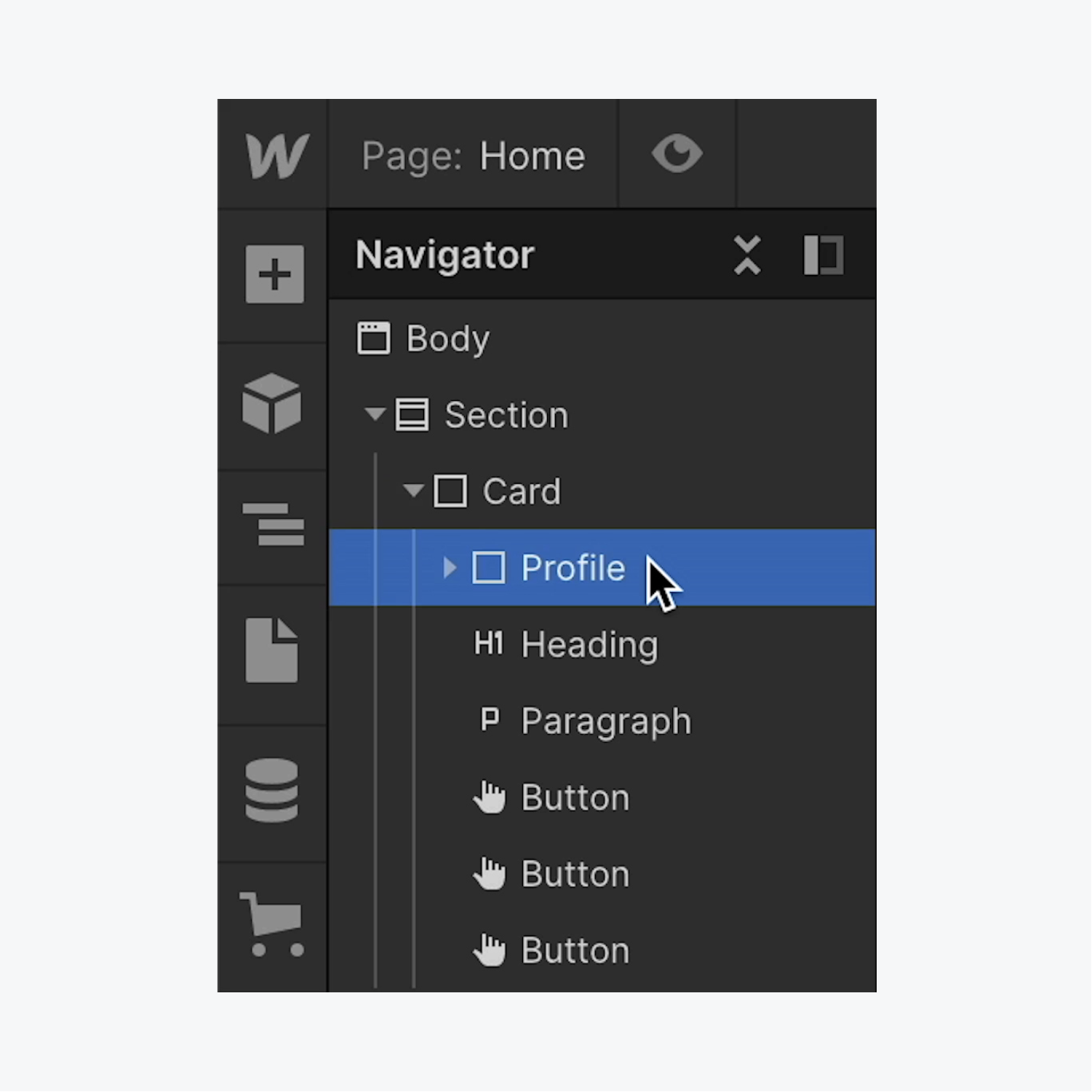Screen dimensions: 1092x1092
Task: Open the Pages panel icon
Action: 271,650
